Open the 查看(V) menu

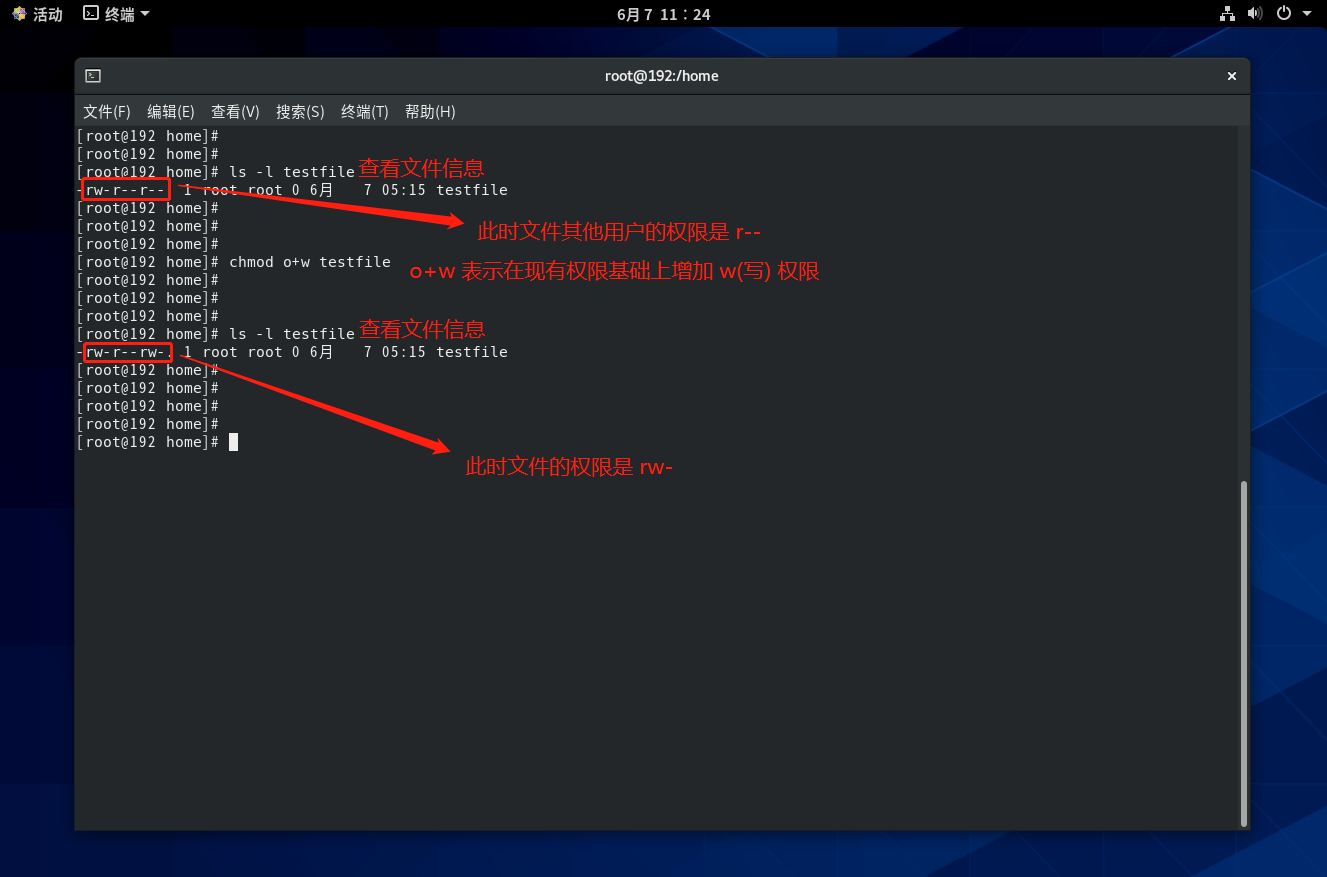235,112
